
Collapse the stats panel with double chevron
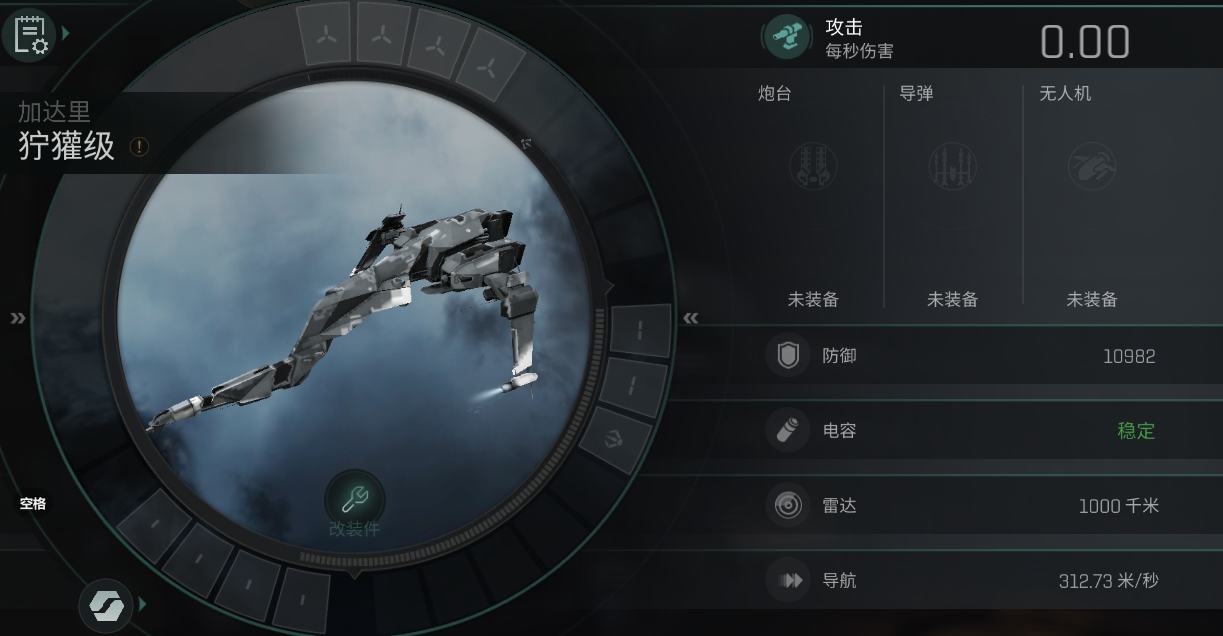(691, 318)
